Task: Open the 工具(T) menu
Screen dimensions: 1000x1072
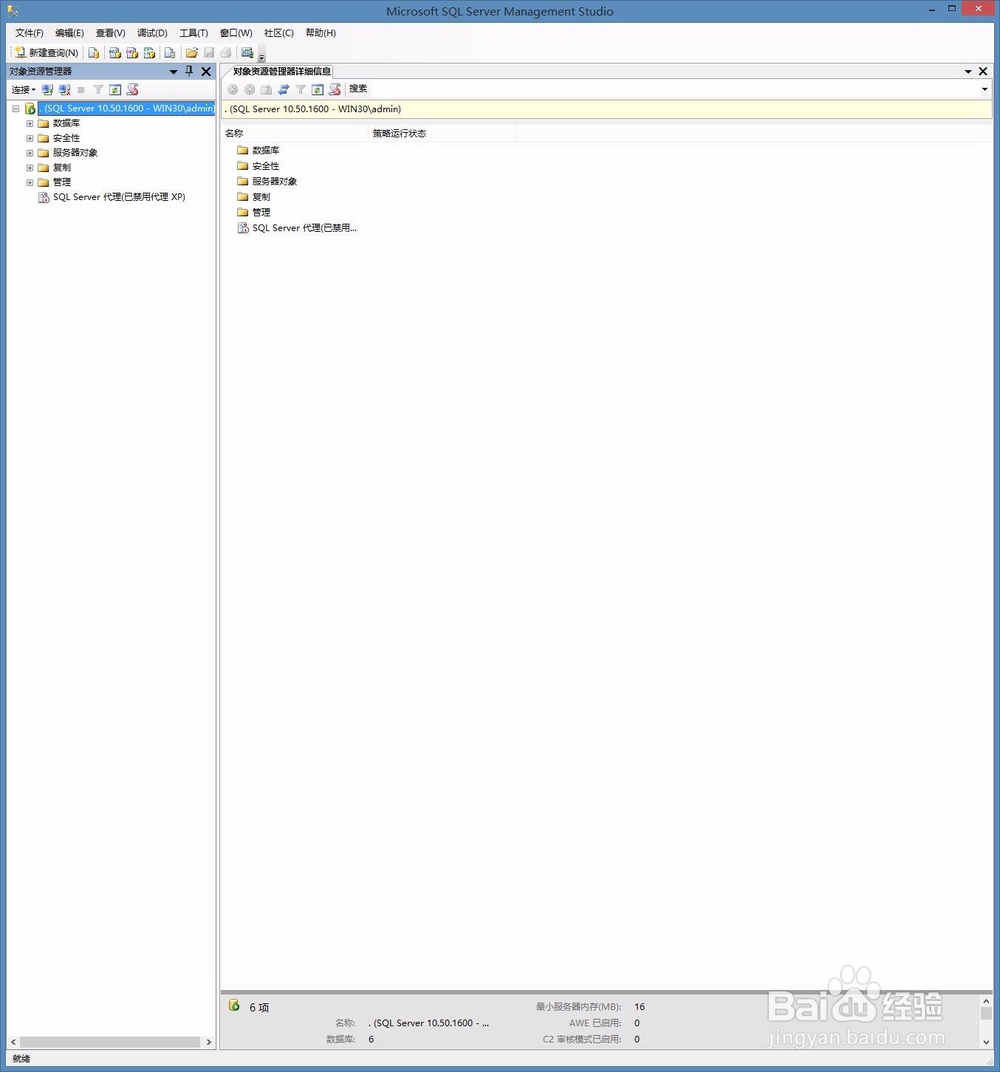Action: [x=194, y=33]
